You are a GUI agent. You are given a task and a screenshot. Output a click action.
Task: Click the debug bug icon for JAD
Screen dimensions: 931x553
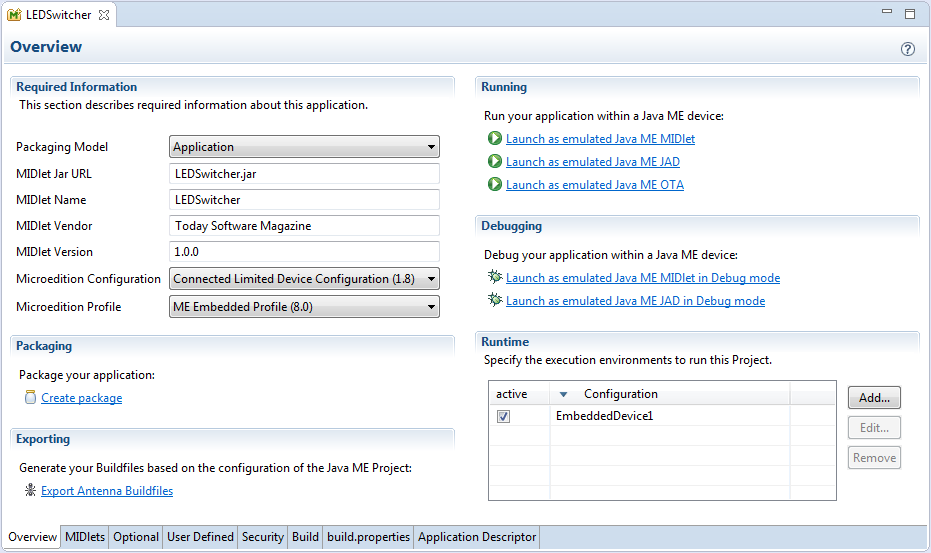coord(494,300)
